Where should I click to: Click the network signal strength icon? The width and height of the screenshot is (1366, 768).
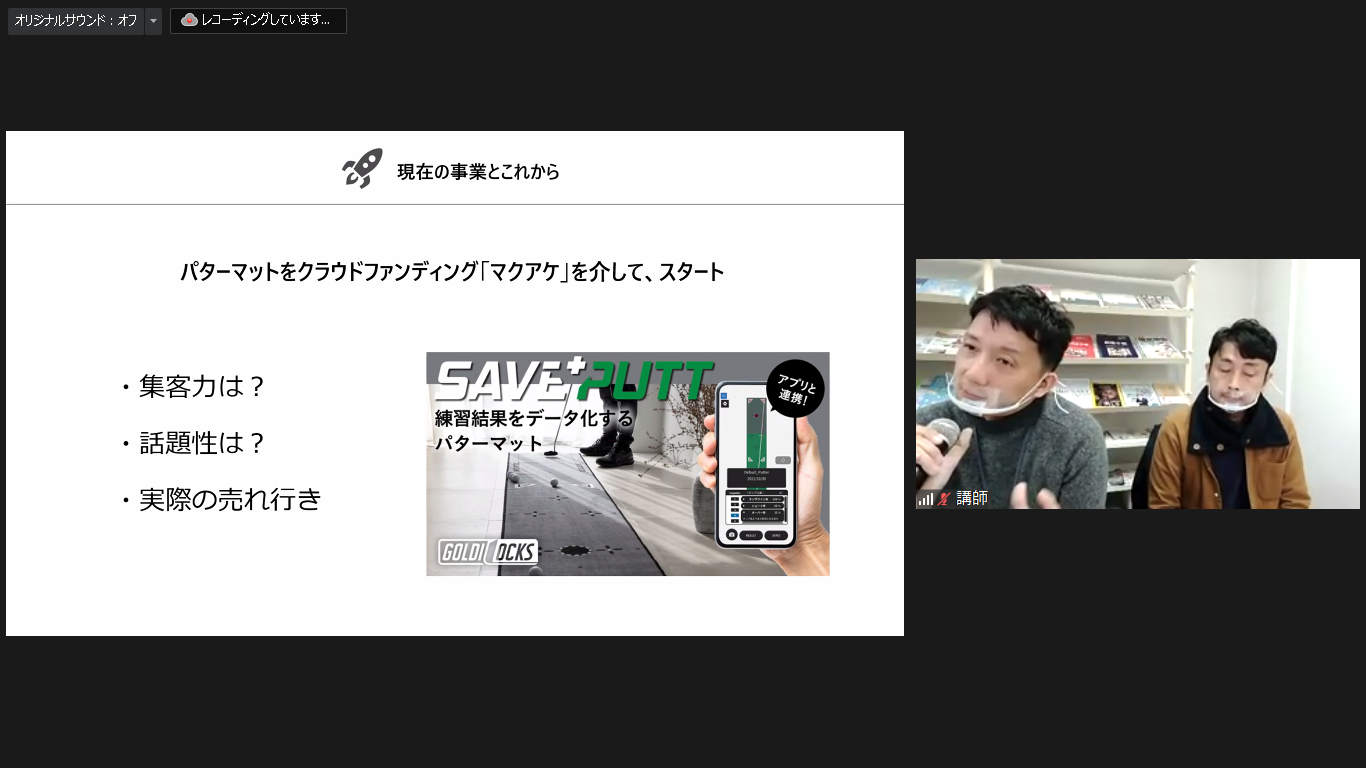(x=926, y=498)
